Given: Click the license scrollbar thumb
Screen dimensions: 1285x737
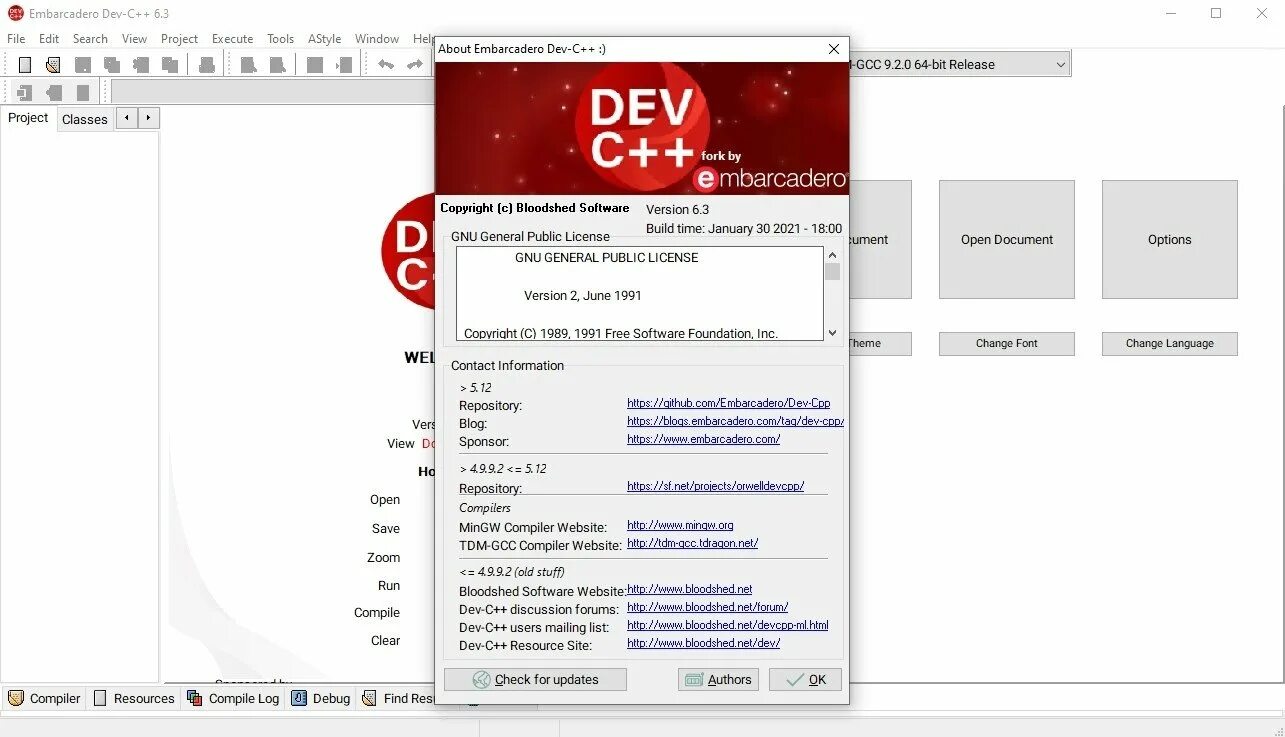Looking at the screenshot, I should pos(832,271).
